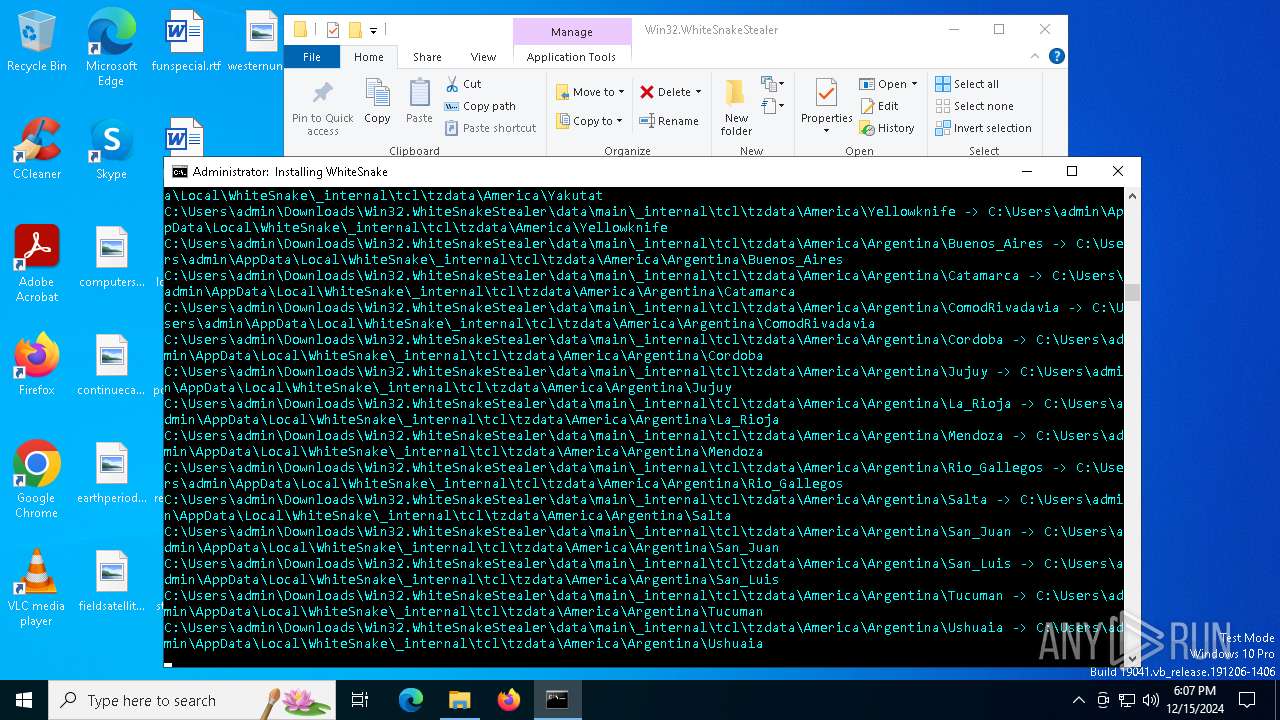1280x720 pixels.
Task: Select the computers image file on desktop
Action: (111, 257)
